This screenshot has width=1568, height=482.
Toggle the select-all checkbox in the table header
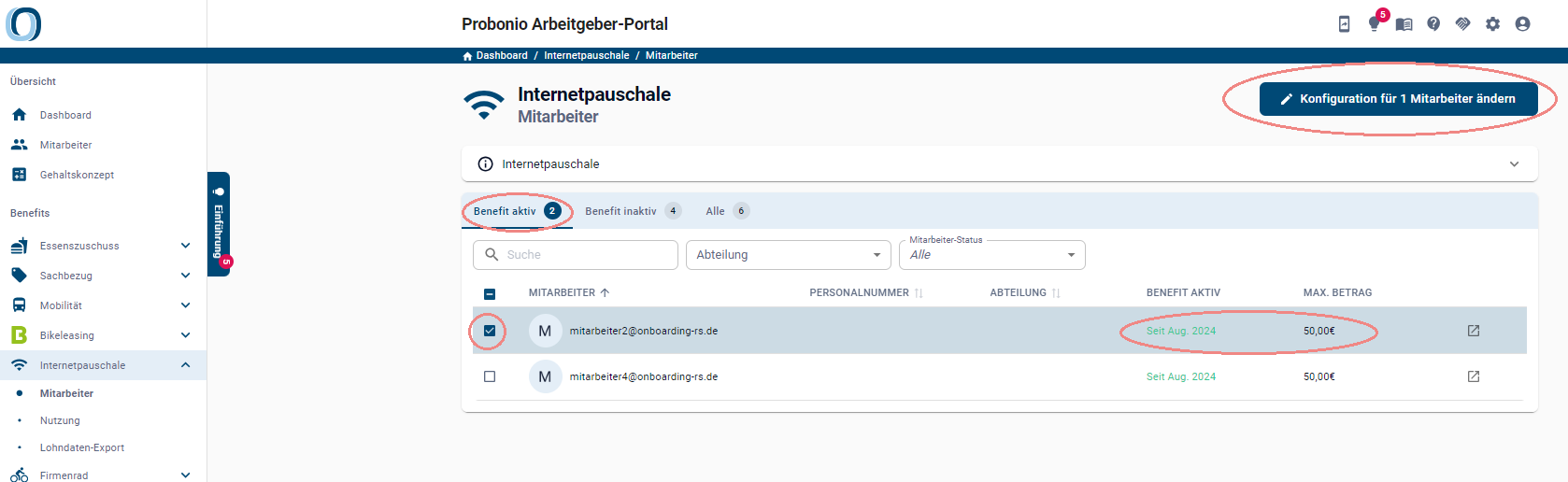coord(490,293)
